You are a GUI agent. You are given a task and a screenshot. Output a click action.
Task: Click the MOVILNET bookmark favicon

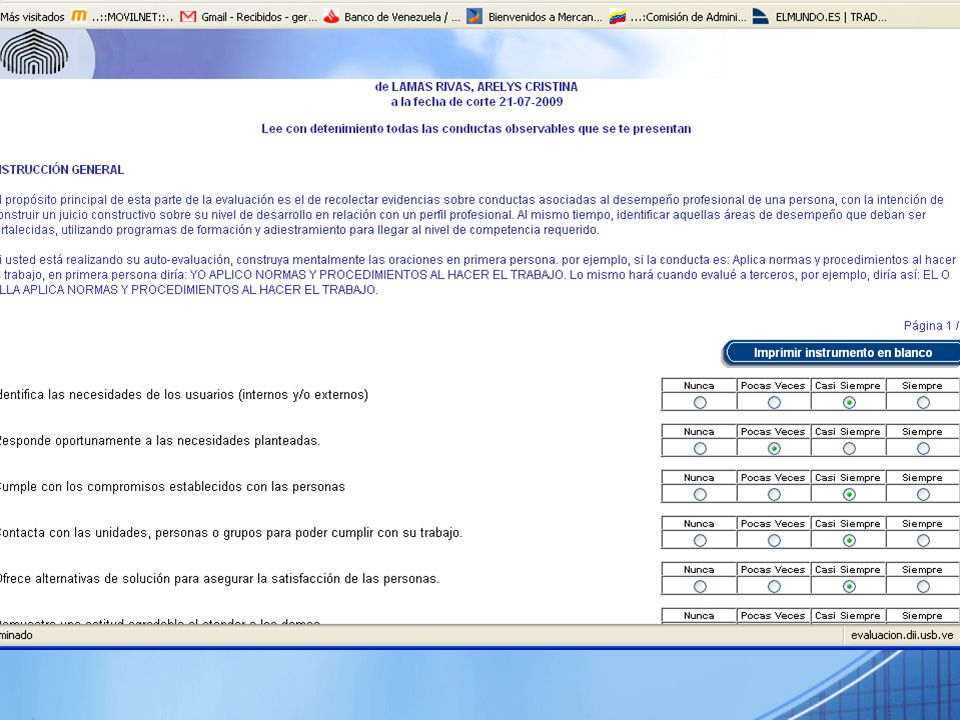pos(79,17)
